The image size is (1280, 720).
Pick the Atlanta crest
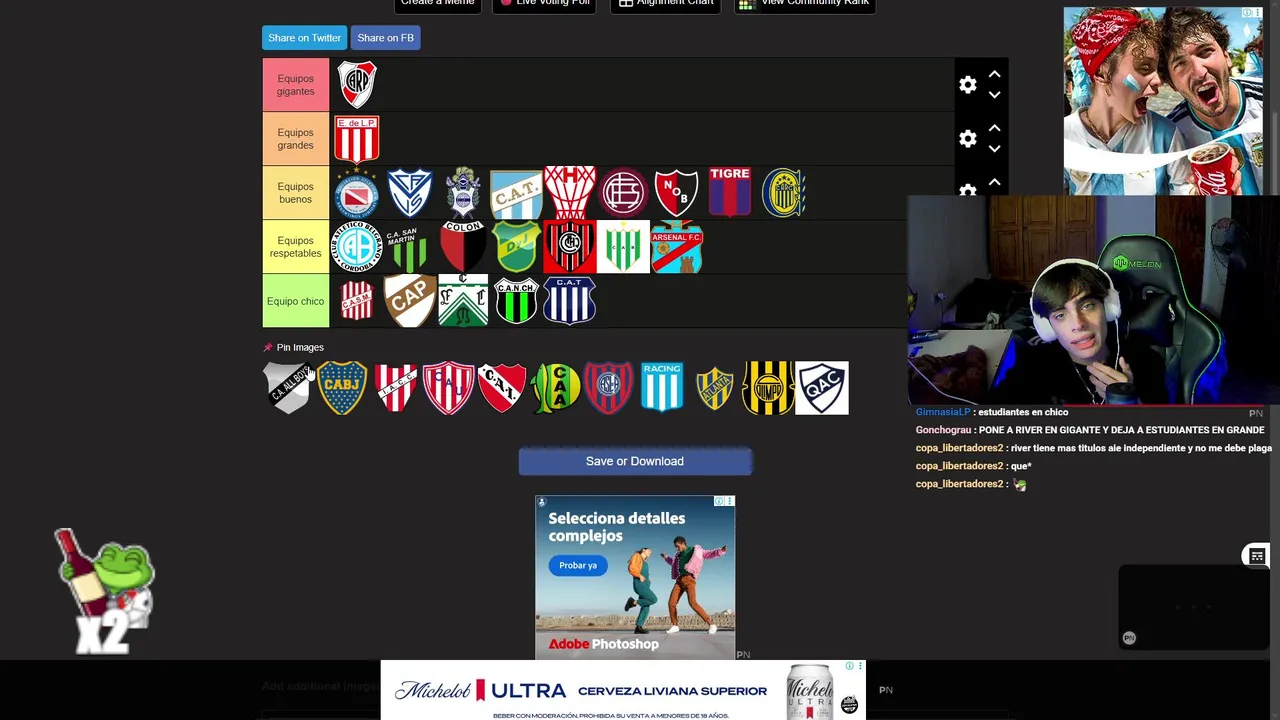tap(715, 388)
